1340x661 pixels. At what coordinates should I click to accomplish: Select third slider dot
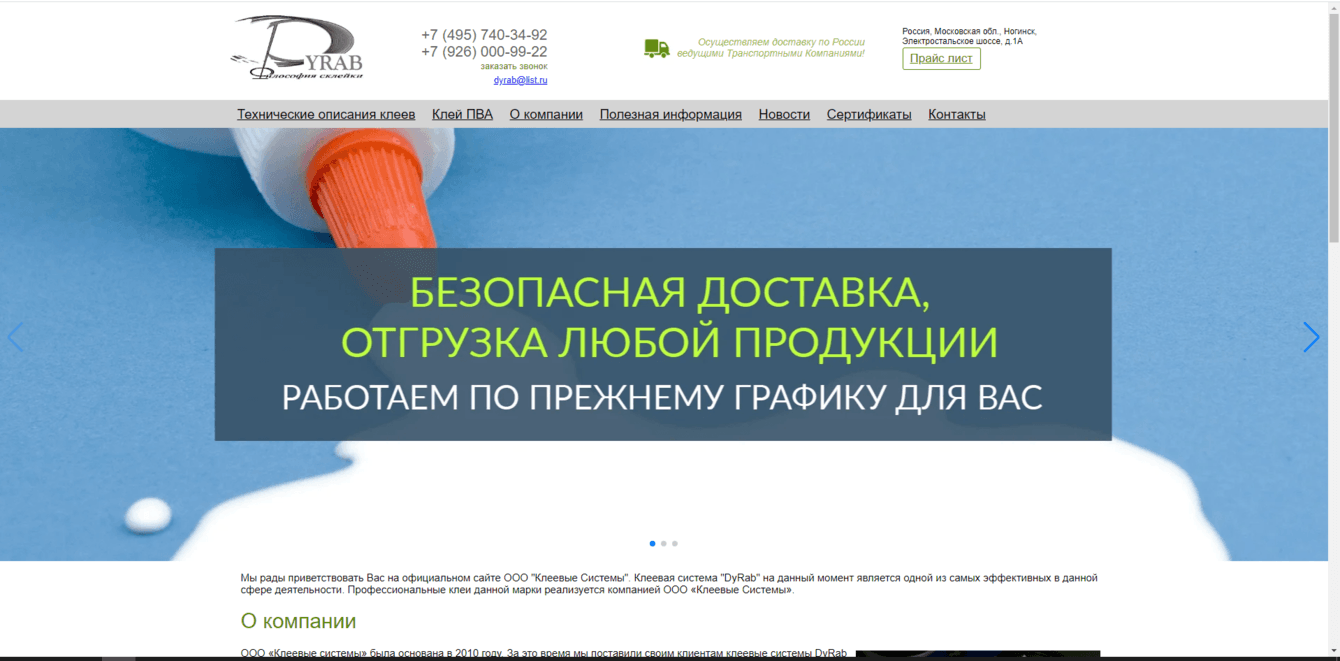(674, 544)
